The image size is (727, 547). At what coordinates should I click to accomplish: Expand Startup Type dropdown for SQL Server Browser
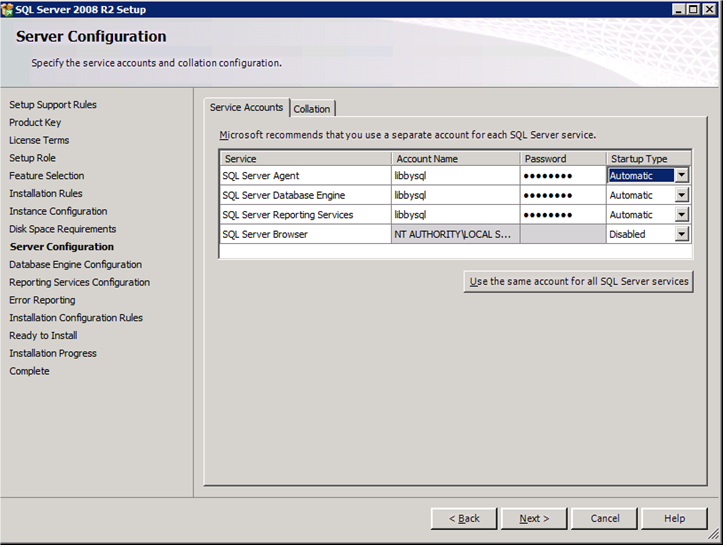click(x=681, y=234)
